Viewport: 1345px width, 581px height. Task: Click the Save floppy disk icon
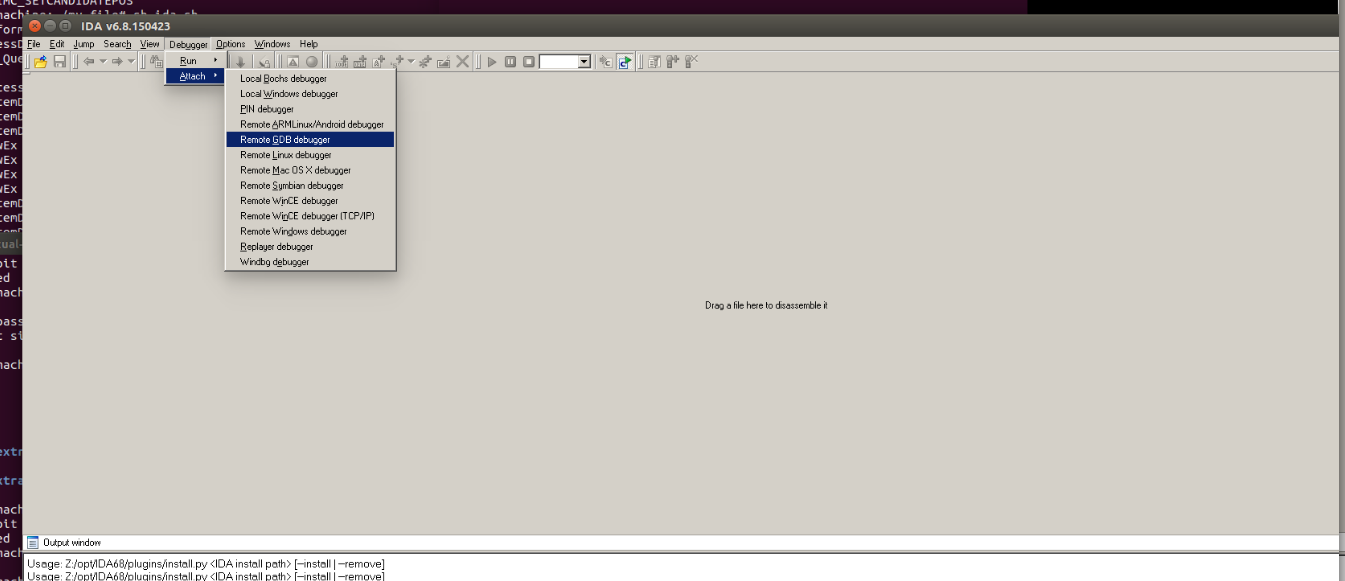tap(59, 62)
